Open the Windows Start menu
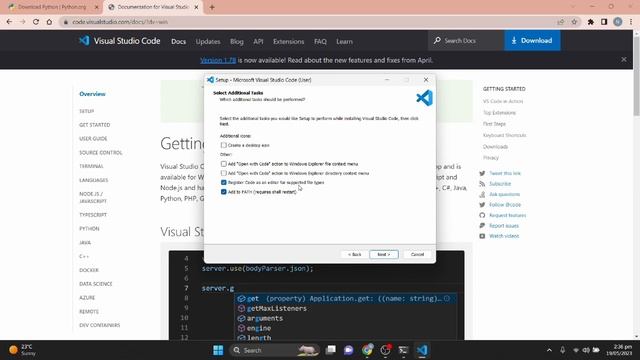 218,350
